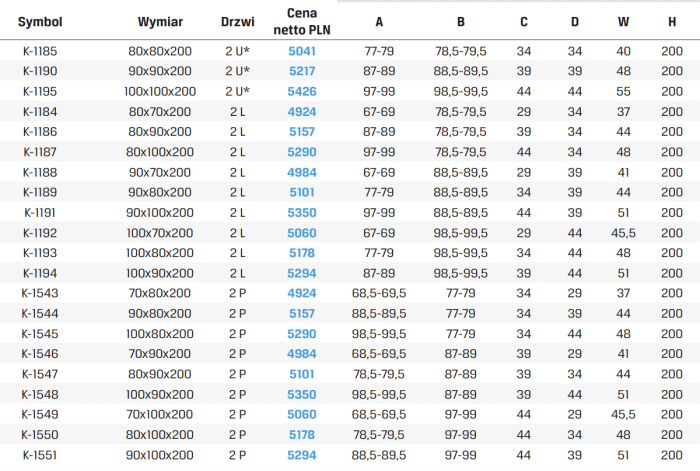
Task: Select 68,5-69,5 A value for K-1546
Action: (379, 354)
